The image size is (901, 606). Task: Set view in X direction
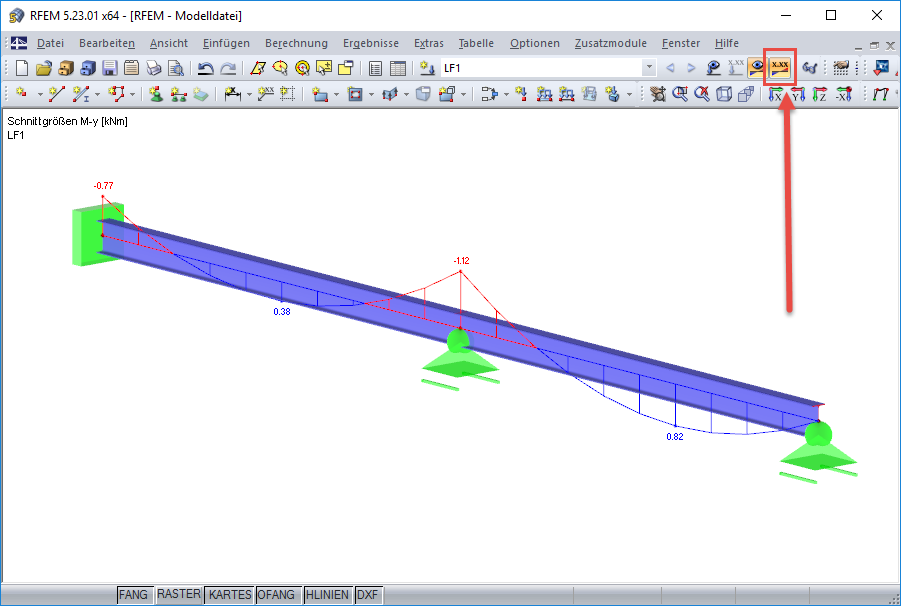pyautogui.click(x=776, y=94)
